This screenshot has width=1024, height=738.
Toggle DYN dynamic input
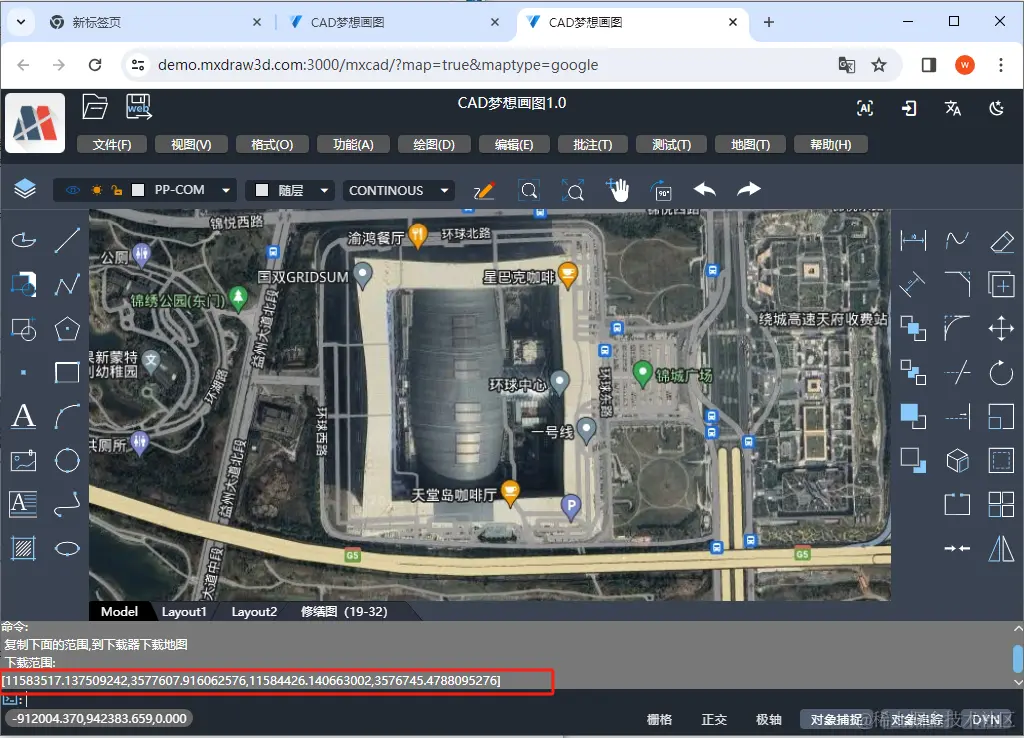(x=985, y=719)
